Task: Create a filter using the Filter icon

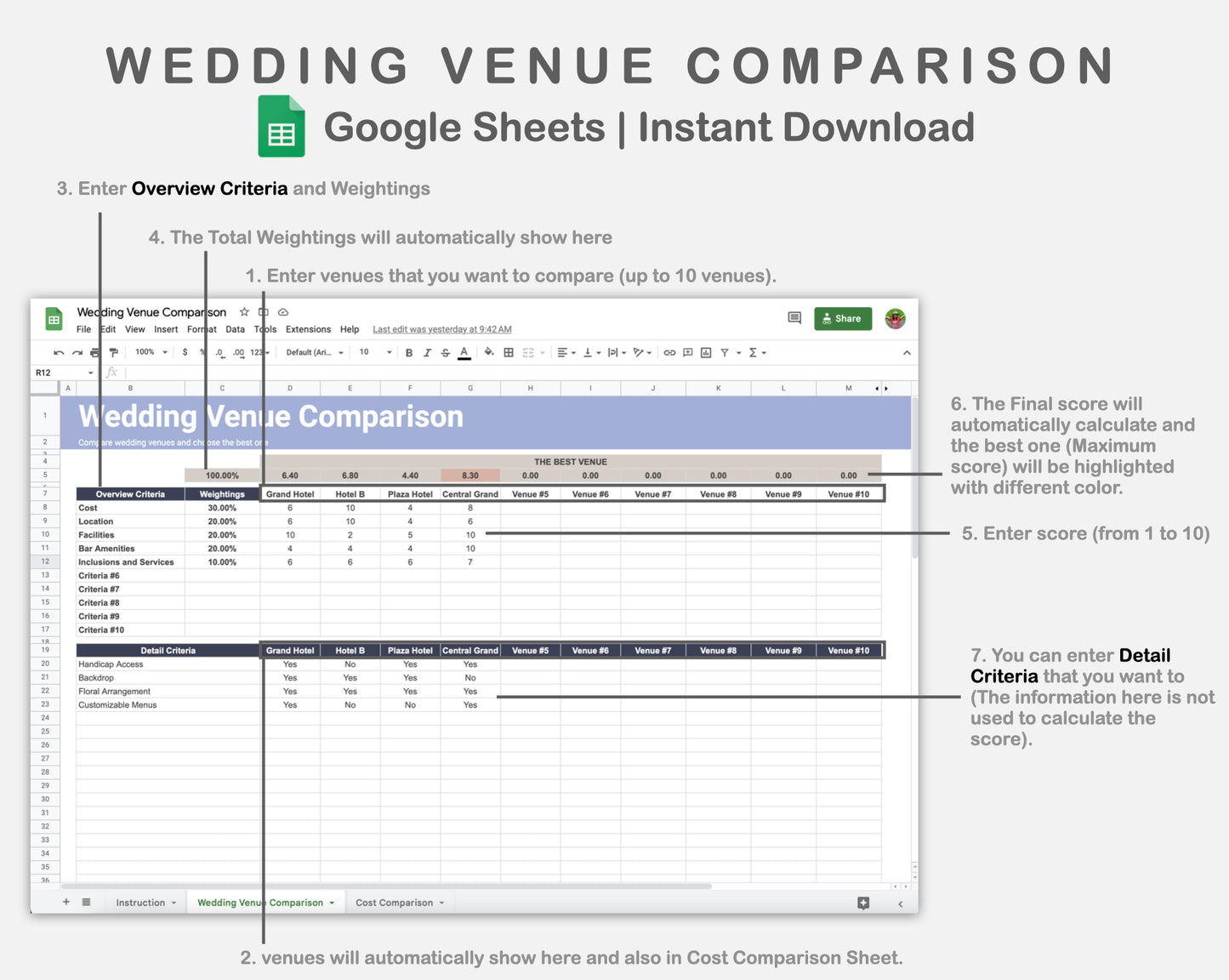Action: 724,352
